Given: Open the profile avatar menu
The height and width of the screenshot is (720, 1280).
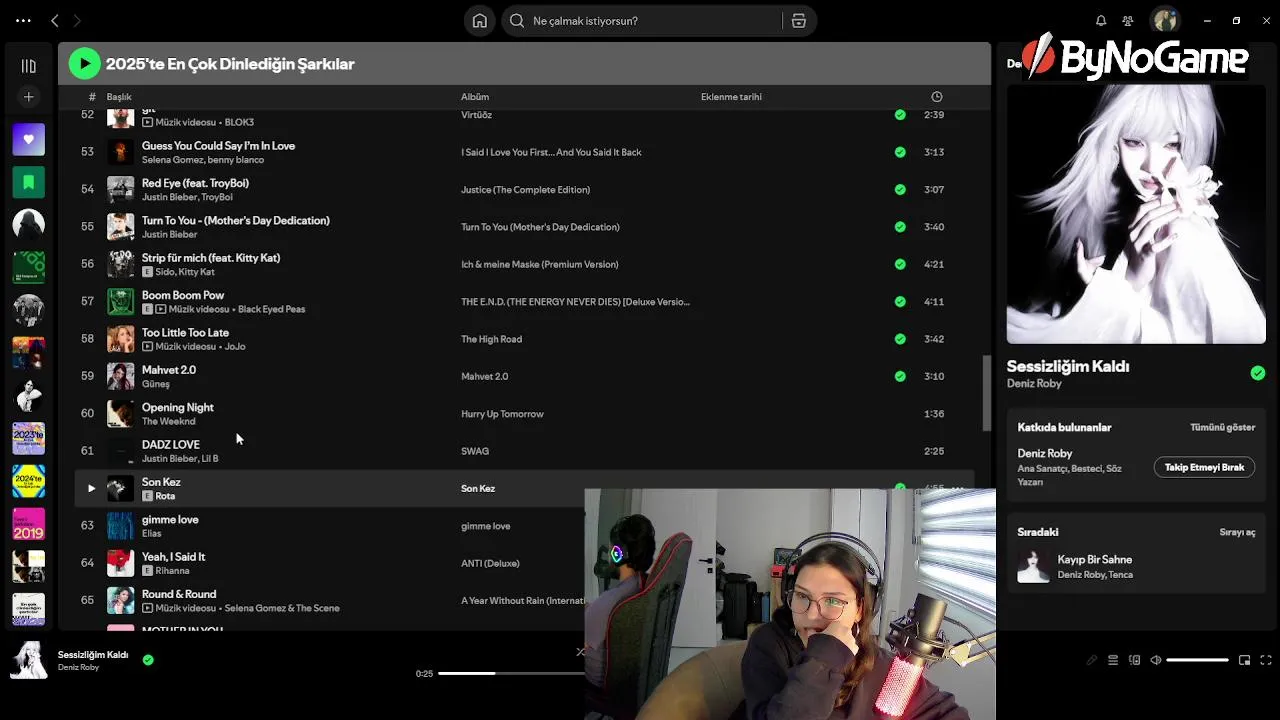Looking at the screenshot, I should (x=1164, y=20).
